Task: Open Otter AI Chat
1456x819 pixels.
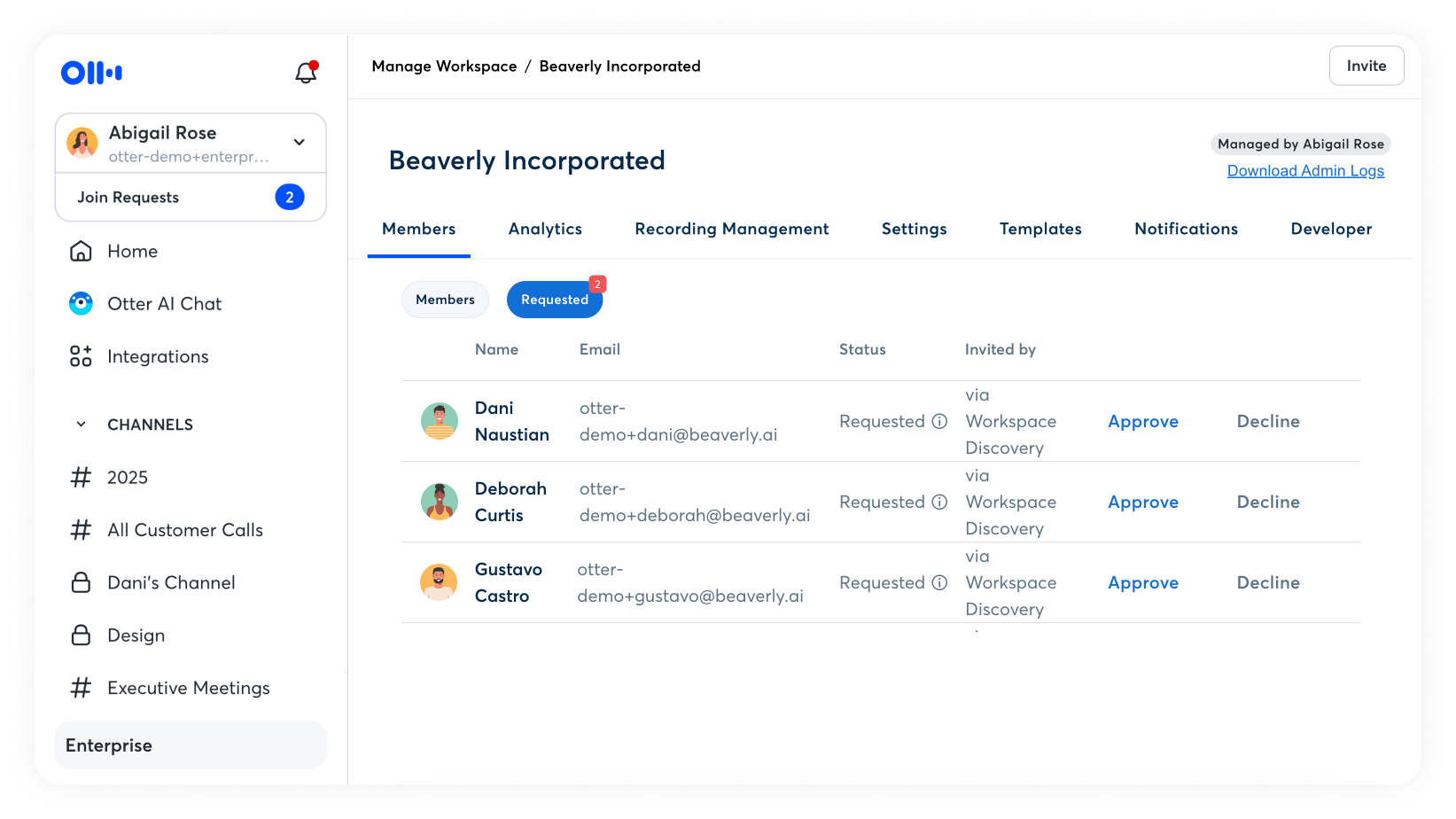Action: 164,304
